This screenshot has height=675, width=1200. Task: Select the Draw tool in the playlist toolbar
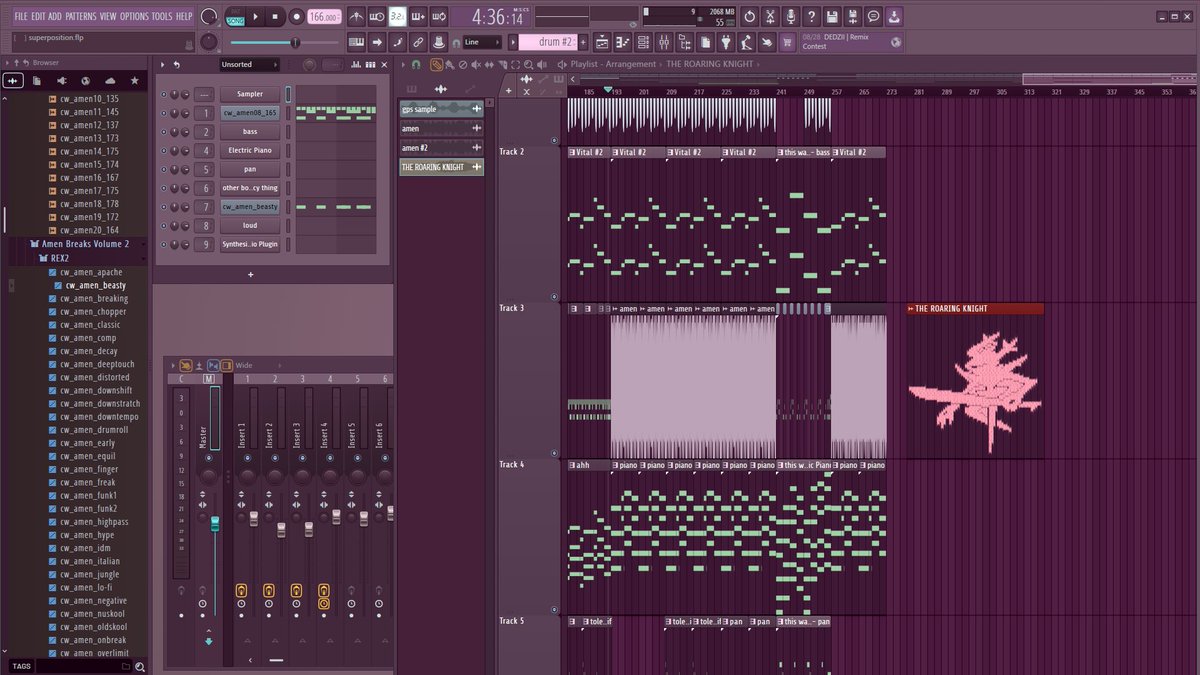point(437,64)
